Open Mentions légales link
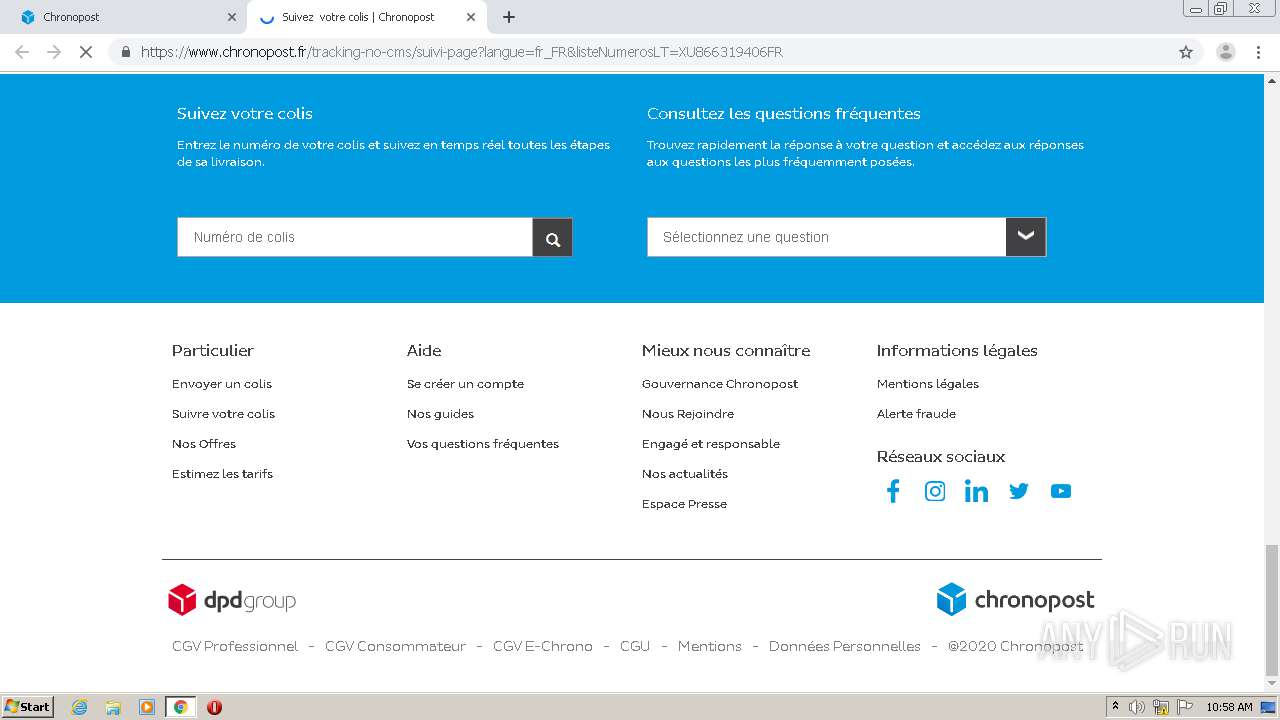The height and width of the screenshot is (720, 1280). point(928,384)
